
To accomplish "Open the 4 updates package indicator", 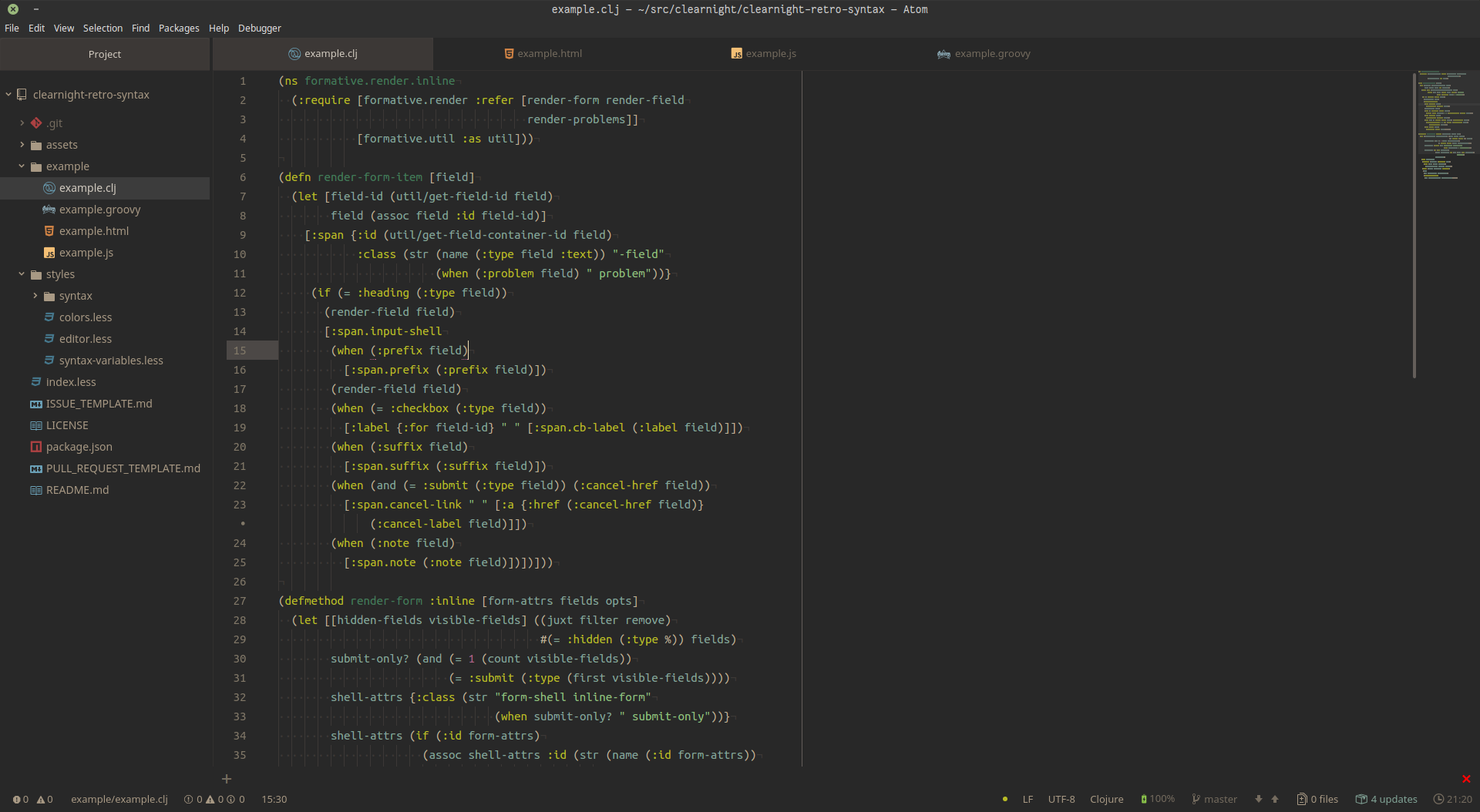I will [1386, 800].
